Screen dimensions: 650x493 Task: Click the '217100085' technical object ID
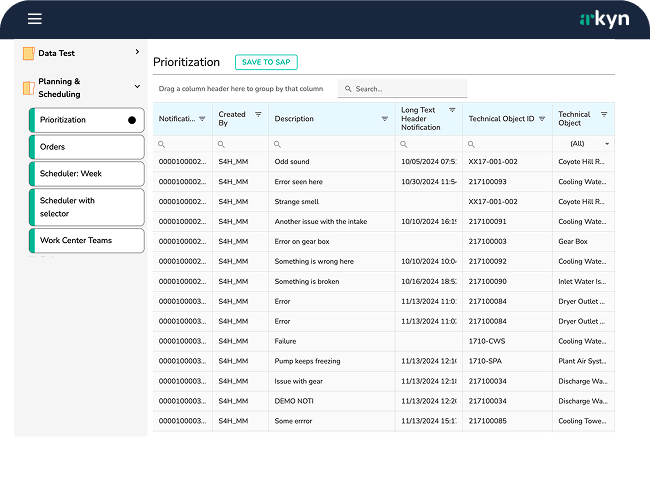click(488, 421)
